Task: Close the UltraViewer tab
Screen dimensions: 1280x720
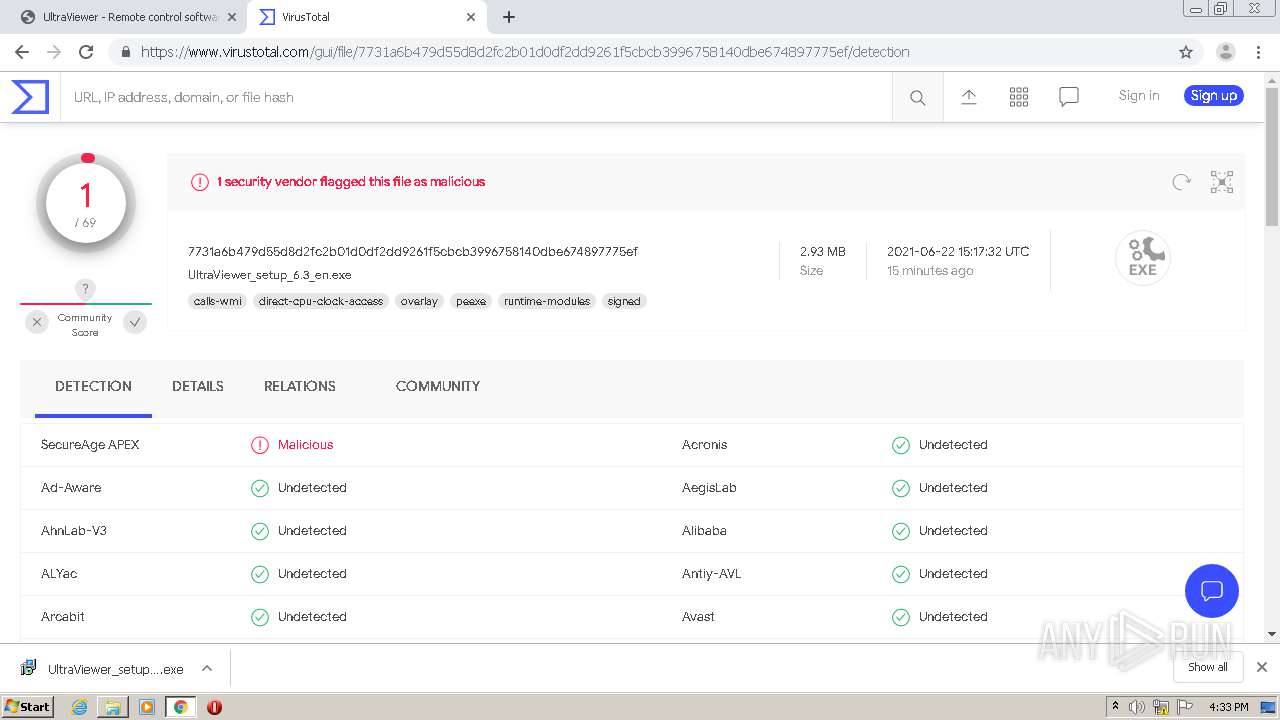Action: (x=231, y=17)
